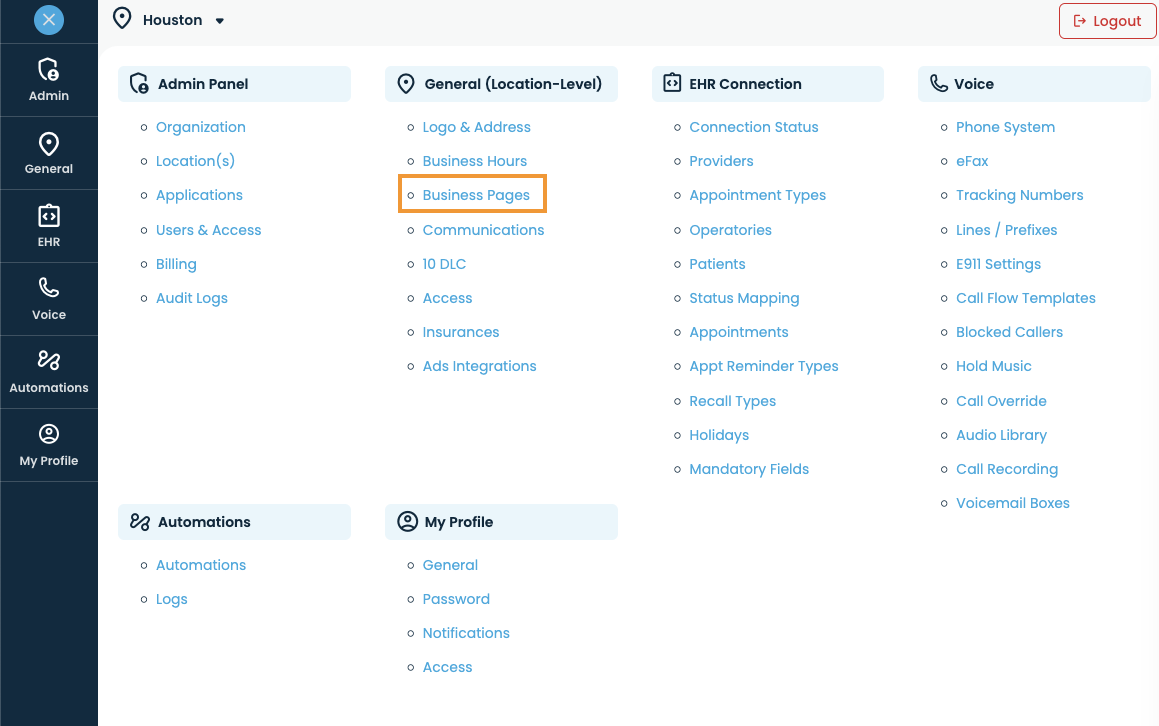Open the My Profile sidebar icon
Screen dimensions: 1159x726
49,434
